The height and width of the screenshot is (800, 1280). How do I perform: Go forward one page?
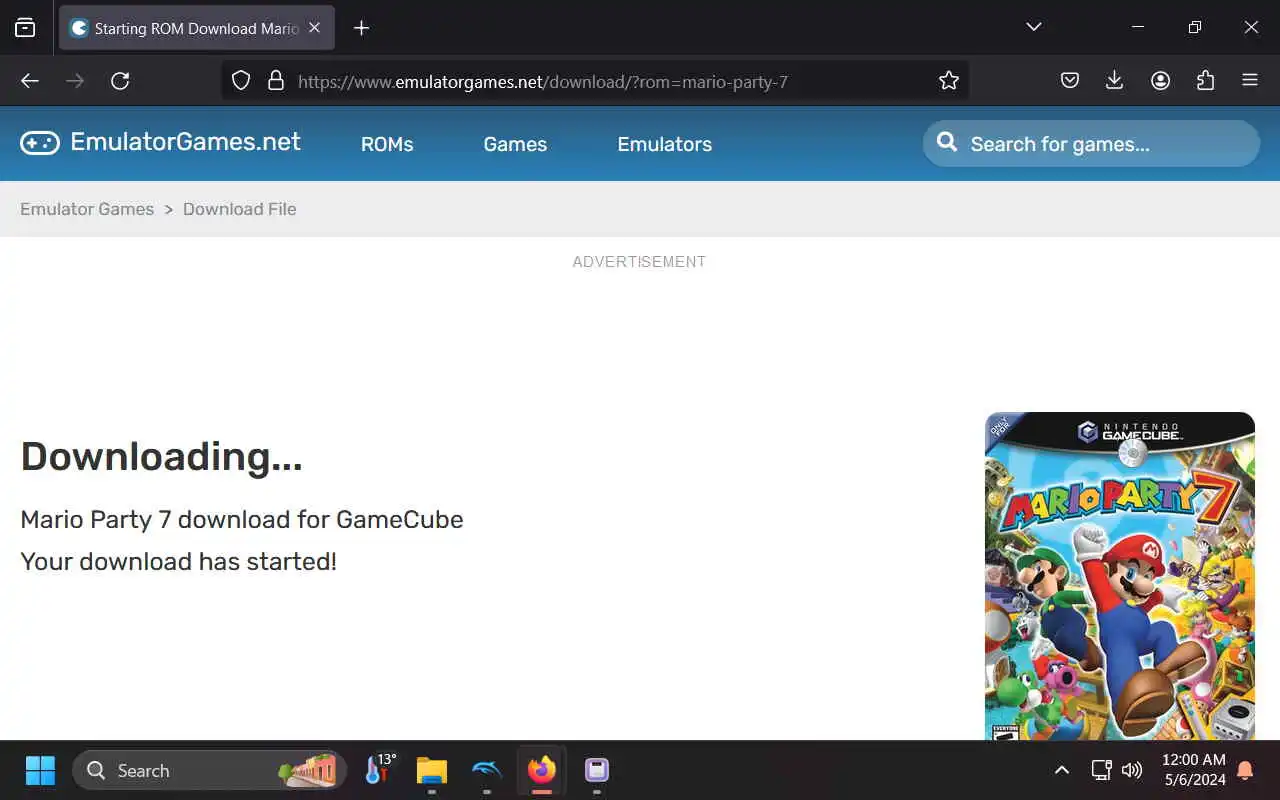75,81
